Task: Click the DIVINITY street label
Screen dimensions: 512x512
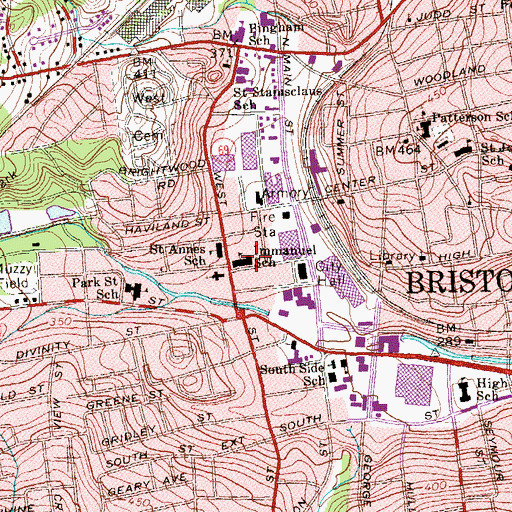Action: [43, 350]
